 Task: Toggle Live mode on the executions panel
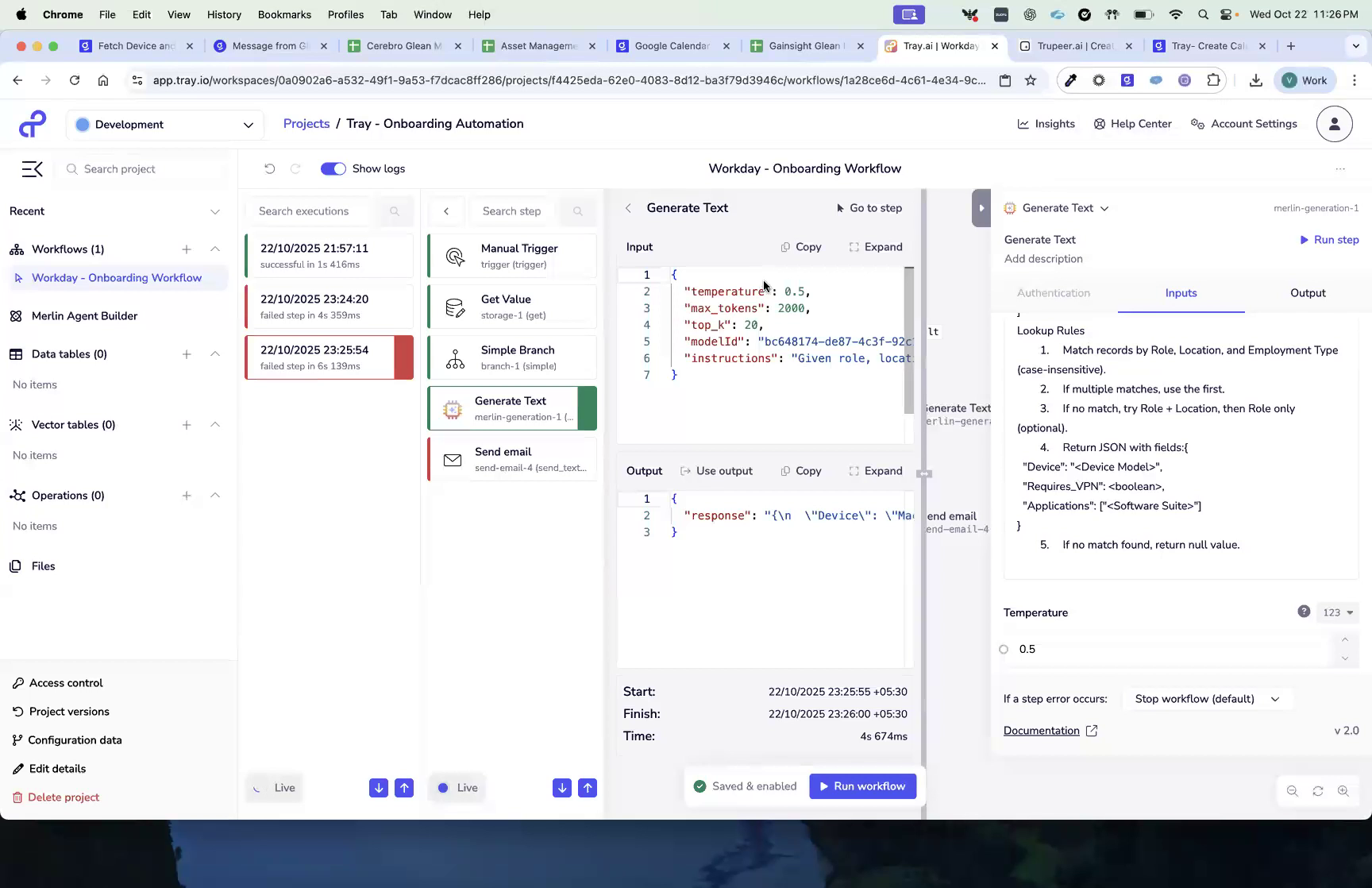point(273,787)
